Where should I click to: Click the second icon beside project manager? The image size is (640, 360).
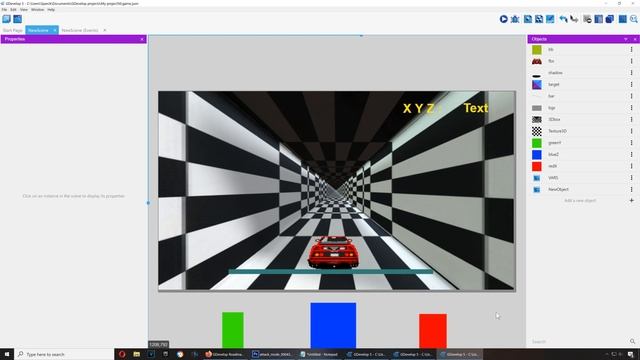pos(18,19)
